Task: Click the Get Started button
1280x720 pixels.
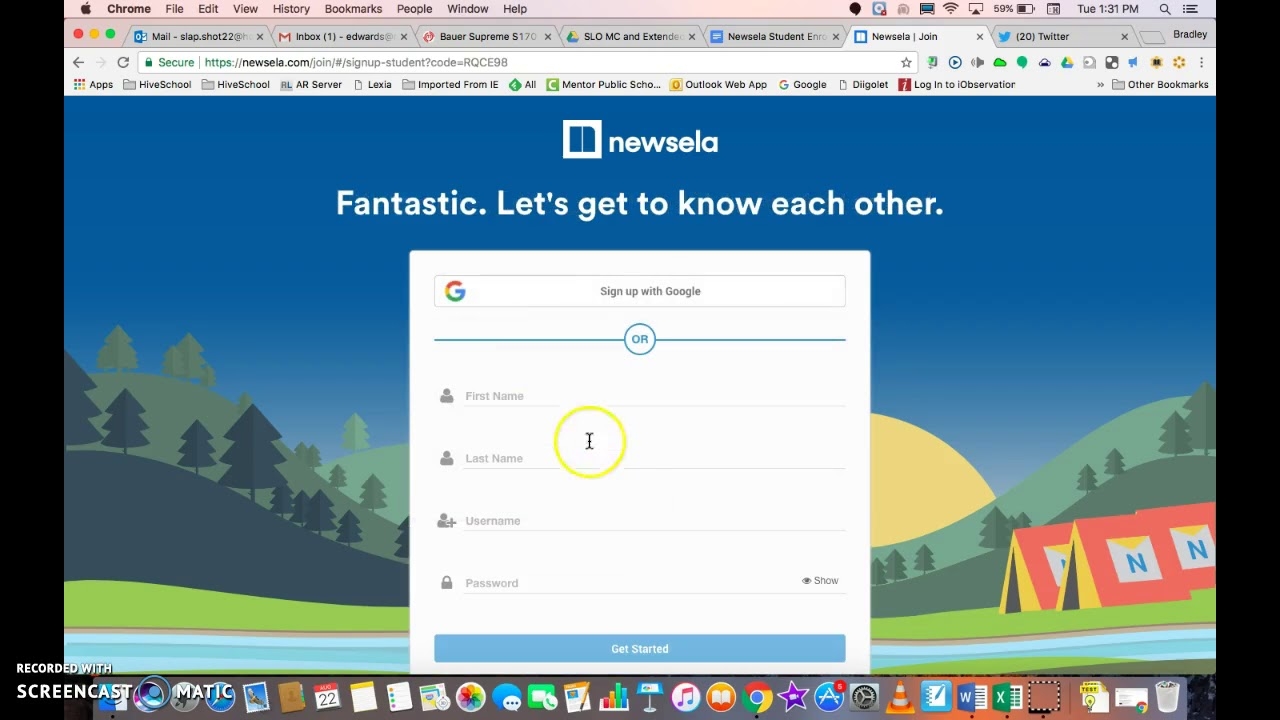Action: (x=639, y=648)
